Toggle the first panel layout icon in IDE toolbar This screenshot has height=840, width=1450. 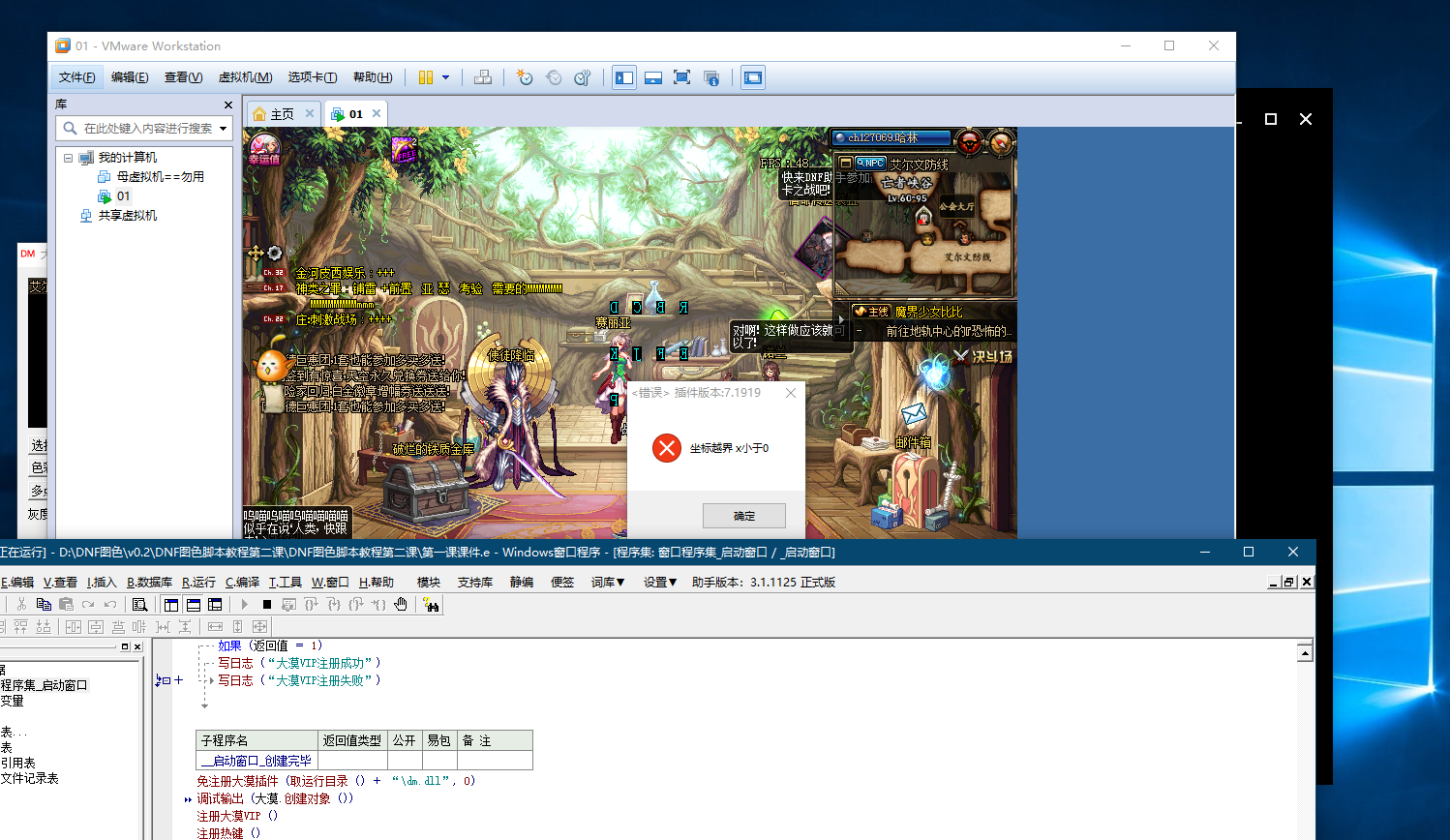point(171,604)
